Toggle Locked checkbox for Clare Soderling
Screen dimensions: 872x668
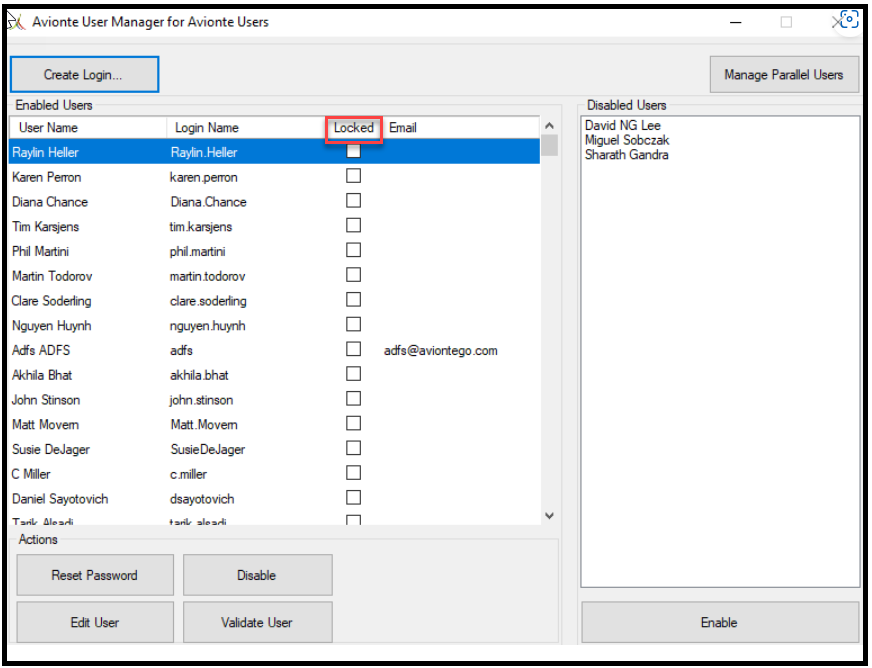[x=354, y=299]
